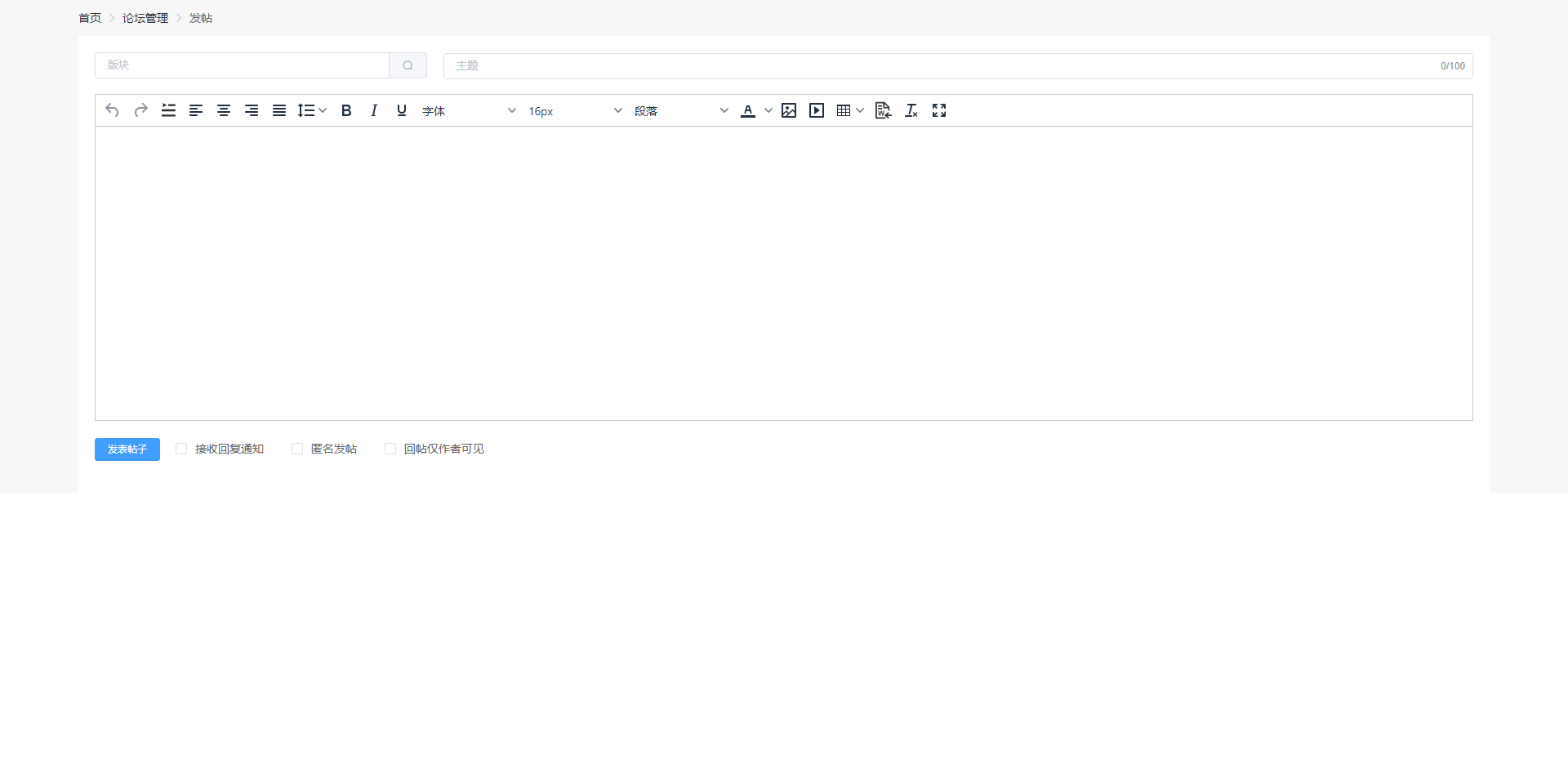Toggle underline formatting
1568x760 pixels.
(x=402, y=110)
